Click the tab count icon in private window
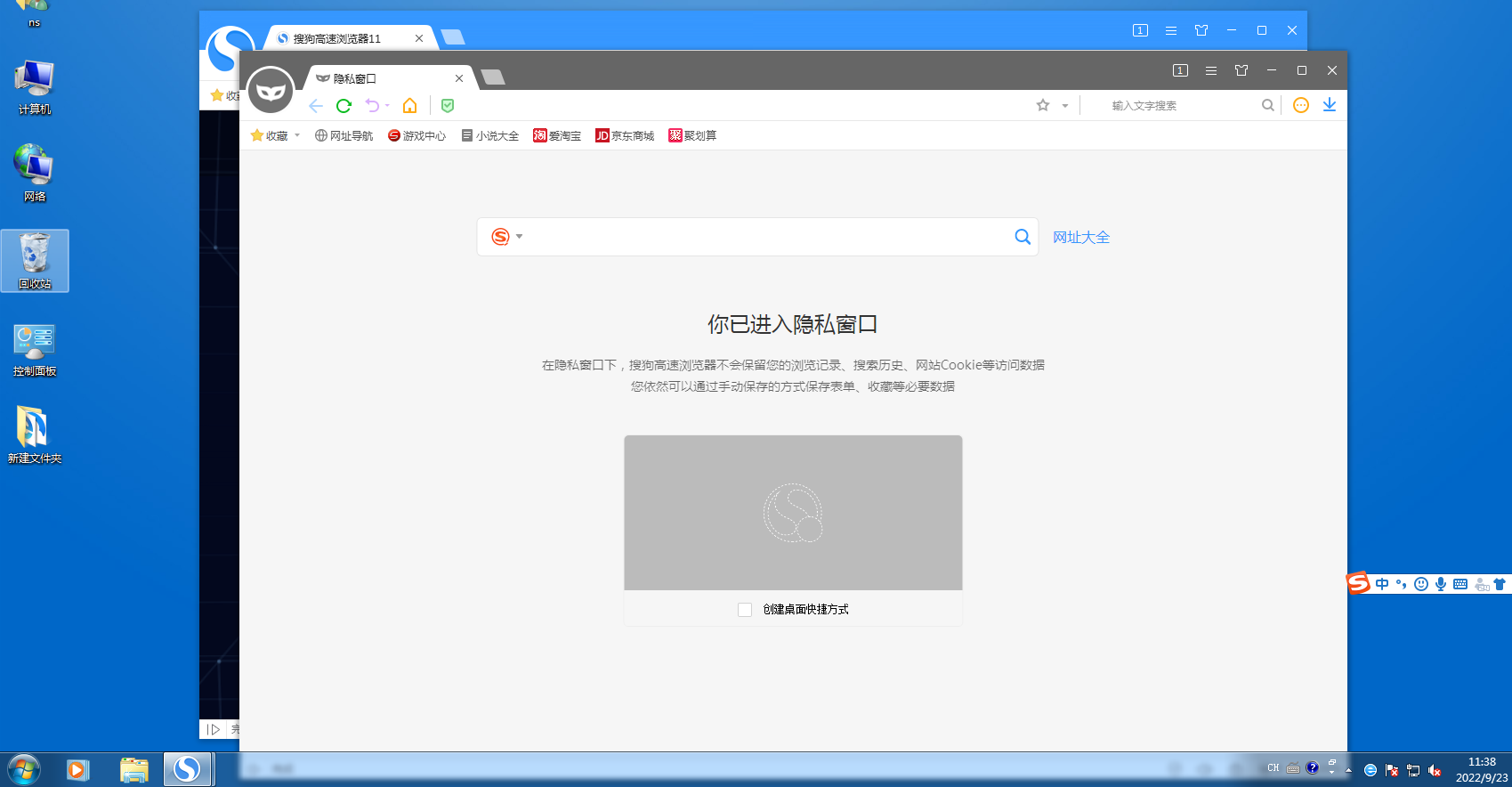Viewport: 1512px width, 787px height. click(1181, 70)
